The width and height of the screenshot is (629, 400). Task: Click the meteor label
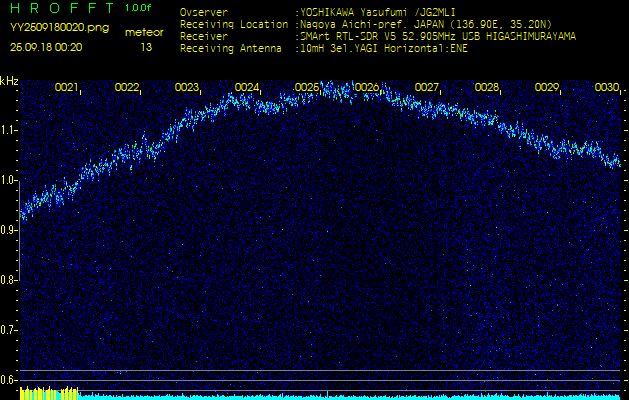pos(146,32)
